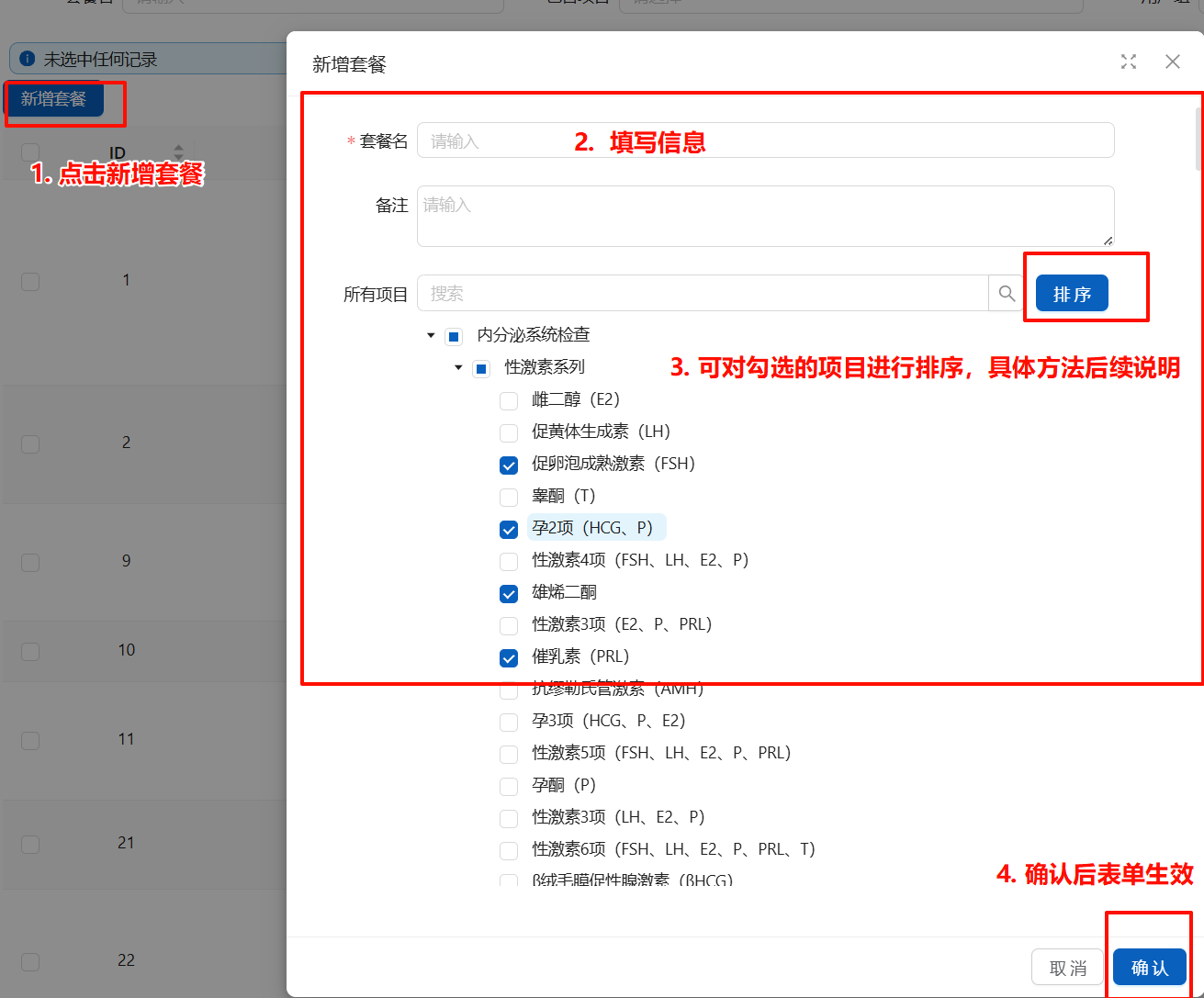Click the ID column sort arrows
The height and width of the screenshot is (998, 1204).
[178, 151]
